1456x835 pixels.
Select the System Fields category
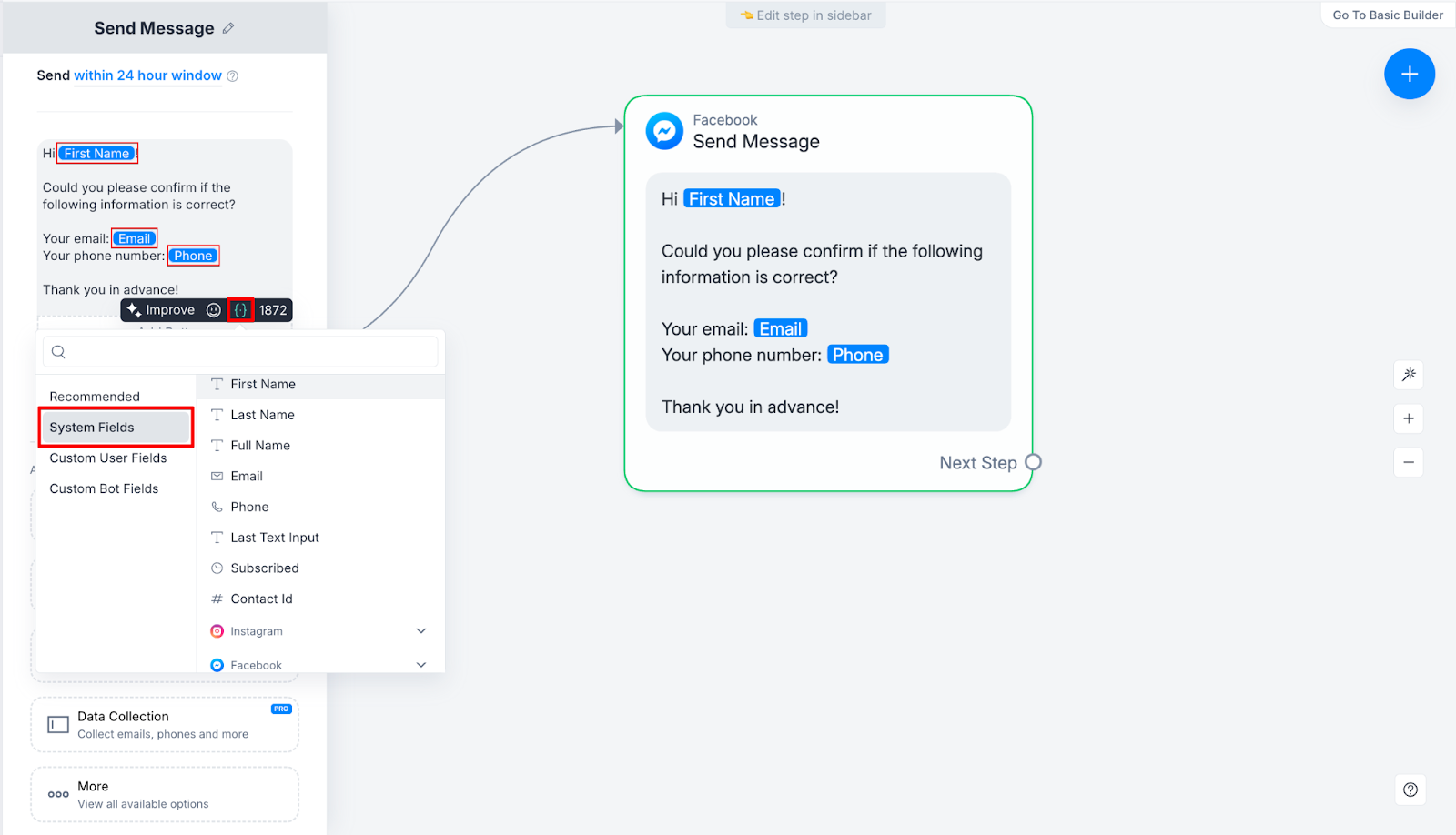pos(116,428)
